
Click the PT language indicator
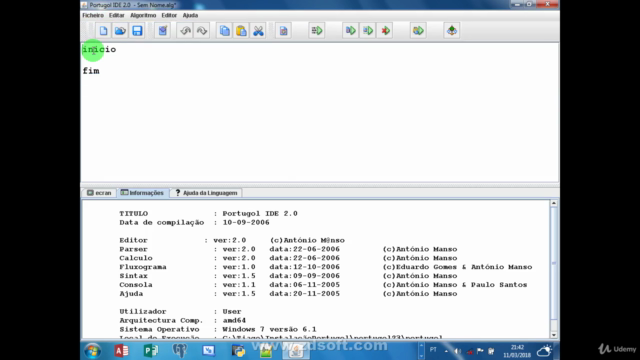coord(433,350)
